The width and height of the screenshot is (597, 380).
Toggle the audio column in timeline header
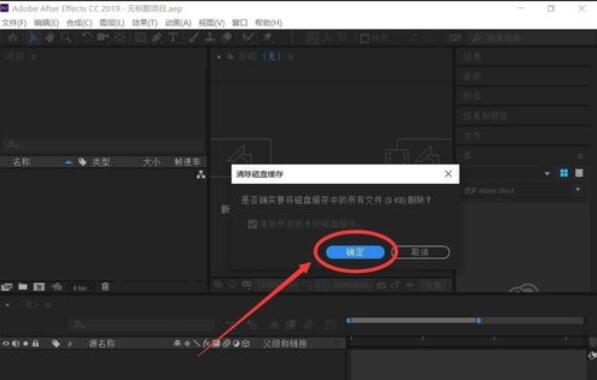(16, 343)
